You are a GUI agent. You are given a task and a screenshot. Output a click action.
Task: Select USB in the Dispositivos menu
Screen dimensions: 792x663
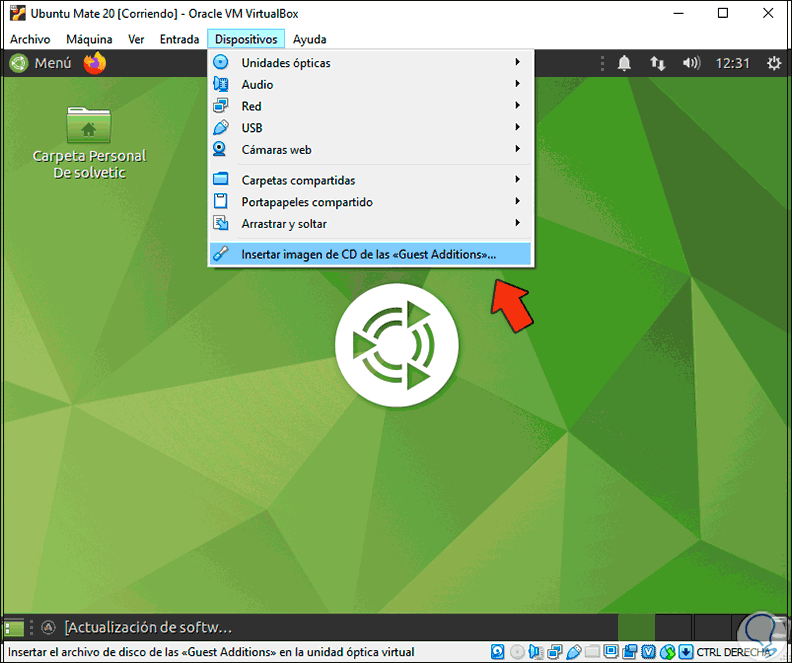pyautogui.click(x=371, y=128)
